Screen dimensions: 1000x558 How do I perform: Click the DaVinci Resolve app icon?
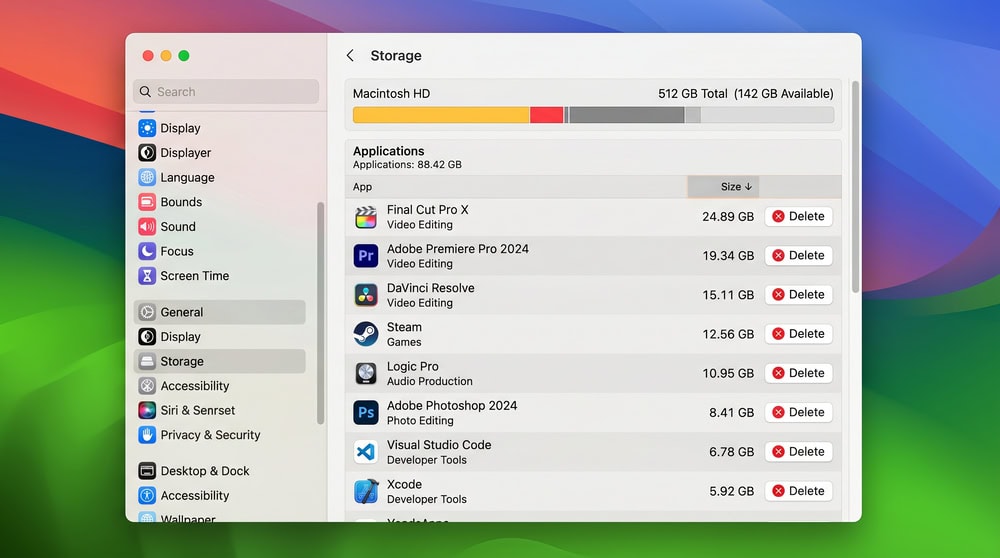pyautogui.click(x=365, y=295)
